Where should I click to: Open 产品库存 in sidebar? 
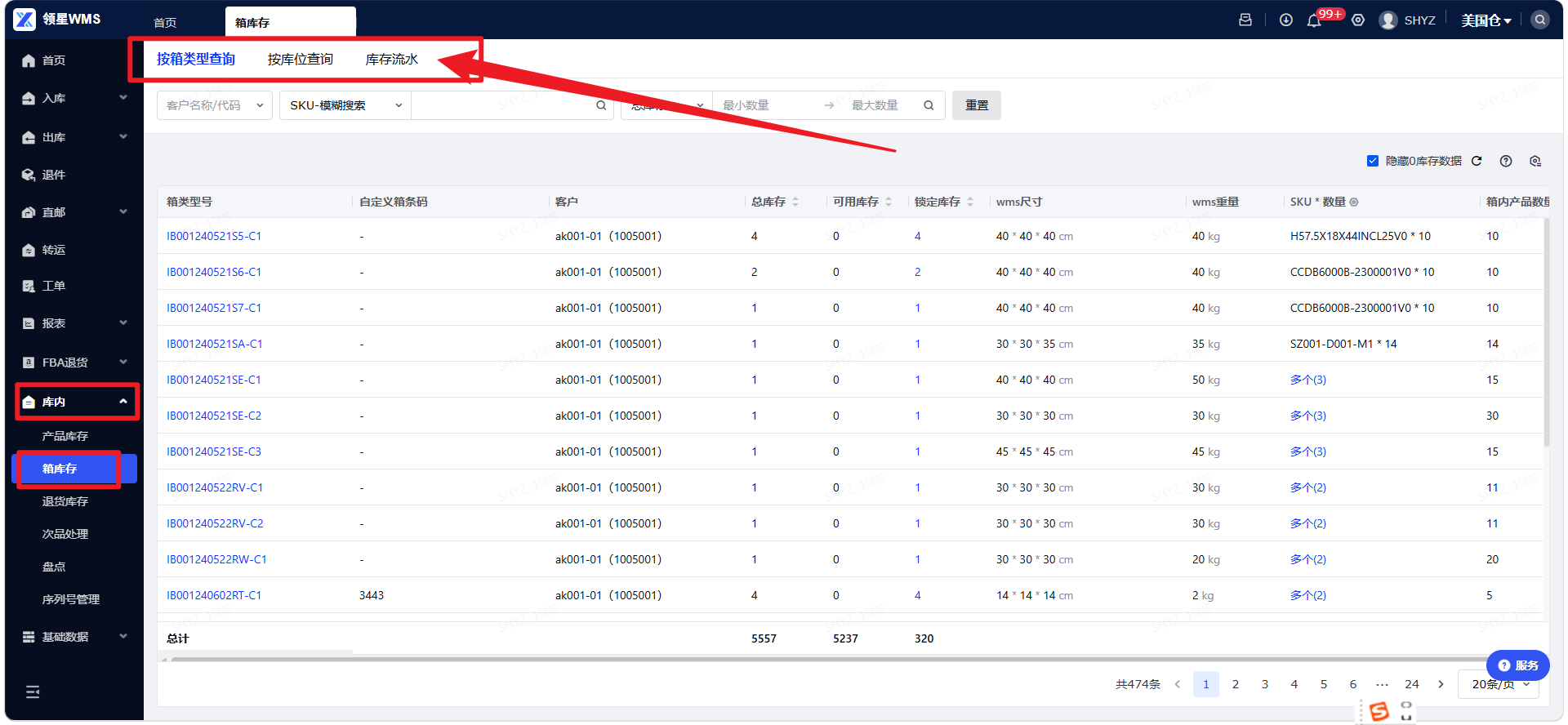tap(65, 436)
